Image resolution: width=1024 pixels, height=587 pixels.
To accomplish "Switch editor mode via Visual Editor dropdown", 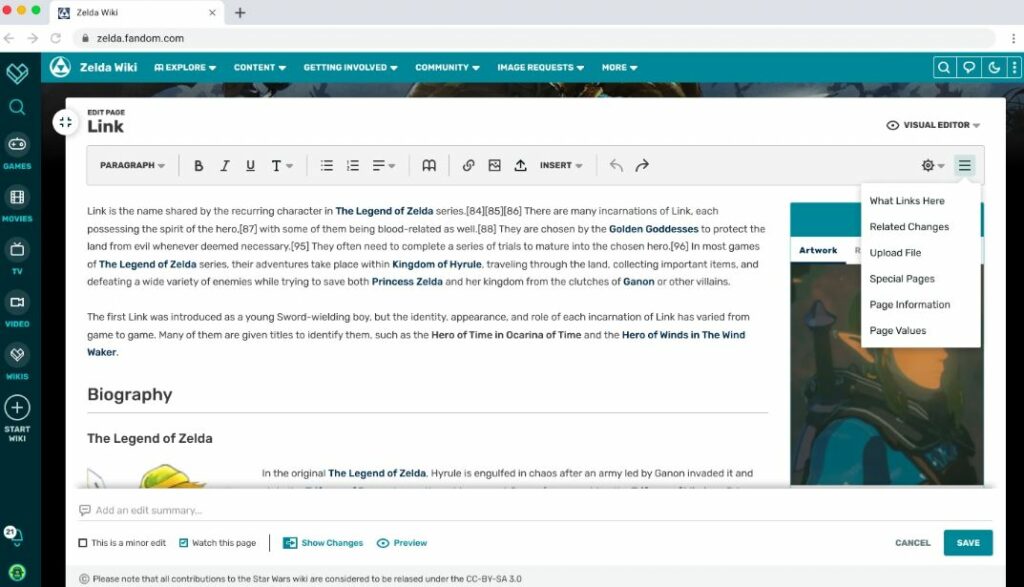I will pyautogui.click(x=933, y=125).
